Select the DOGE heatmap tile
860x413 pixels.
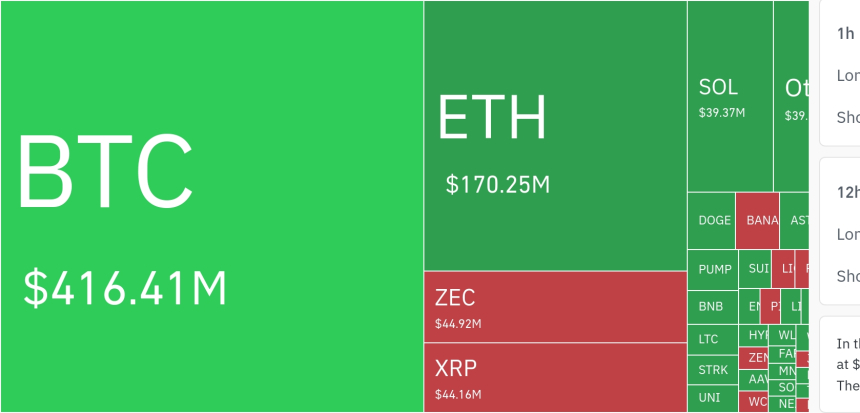coord(711,220)
